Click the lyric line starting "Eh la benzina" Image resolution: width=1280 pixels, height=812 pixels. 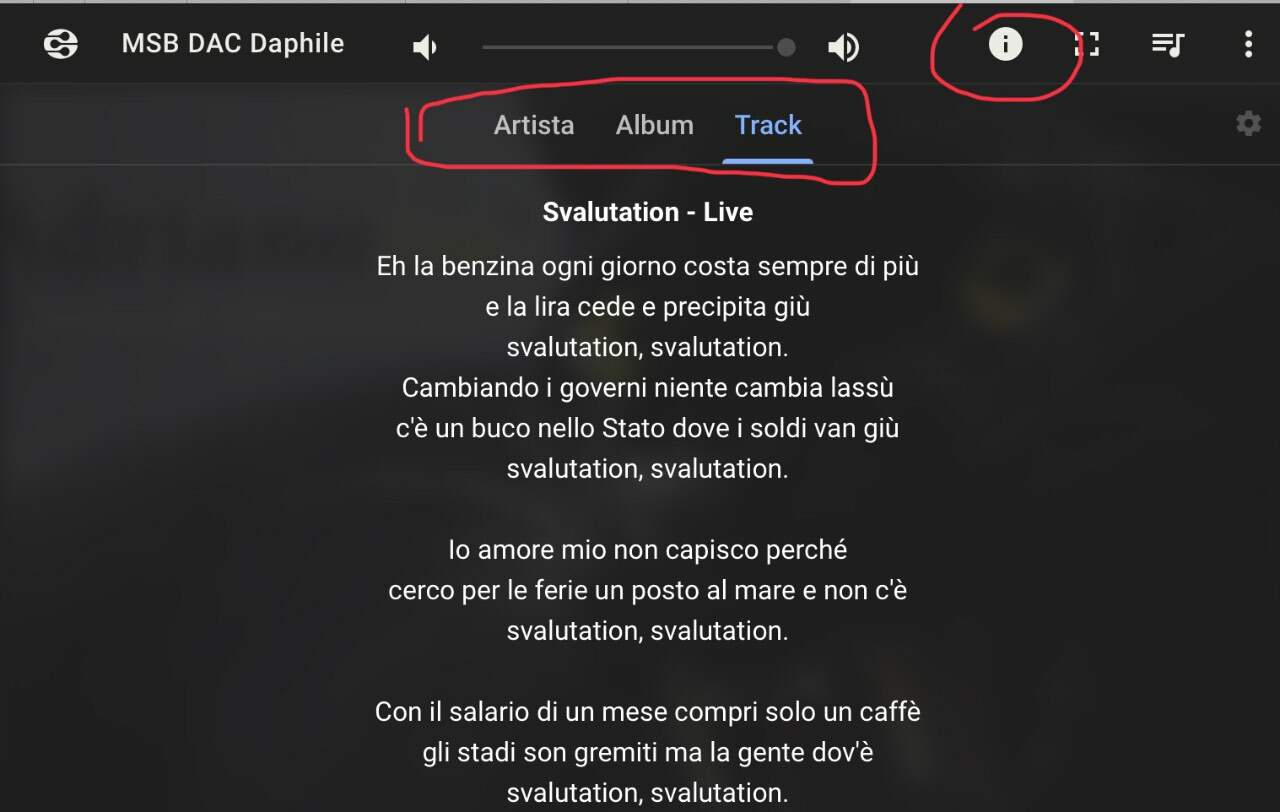(x=648, y=267)
